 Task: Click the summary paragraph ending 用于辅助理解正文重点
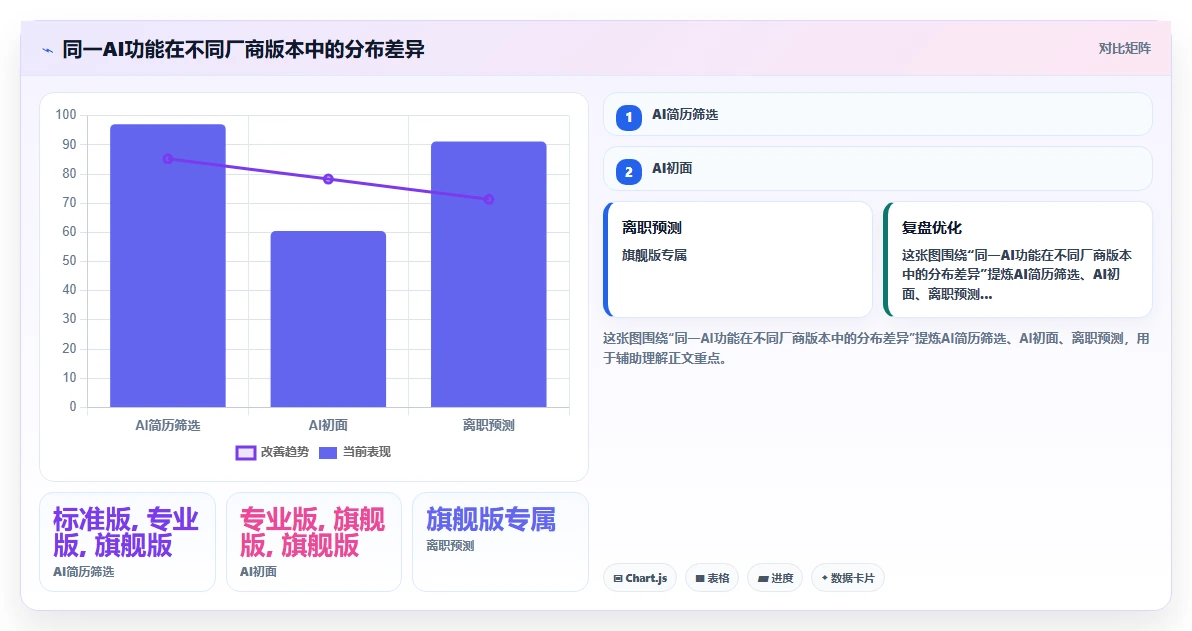point(877,348)
